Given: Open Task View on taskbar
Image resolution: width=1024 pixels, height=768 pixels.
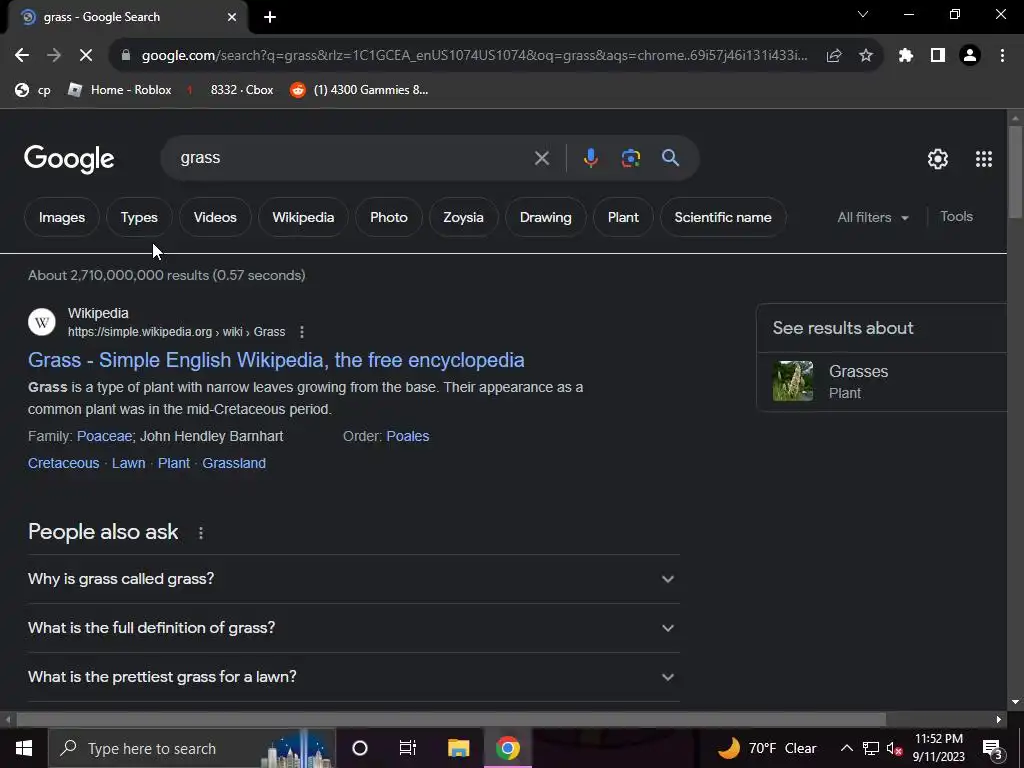Looking at the screenshot, I should 408,748.
